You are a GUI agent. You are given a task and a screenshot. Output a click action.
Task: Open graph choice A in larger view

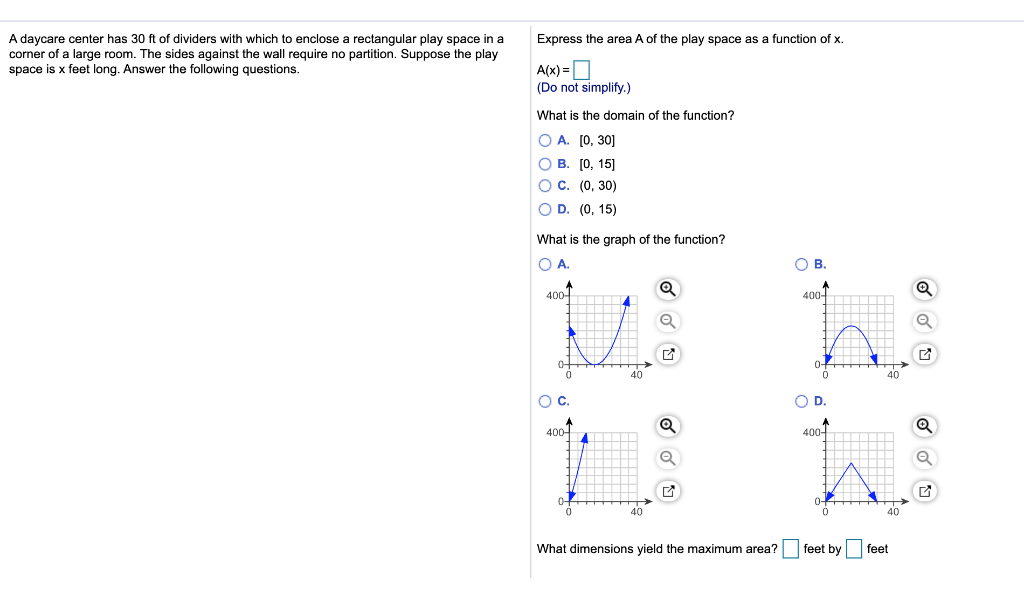(668, 353)
